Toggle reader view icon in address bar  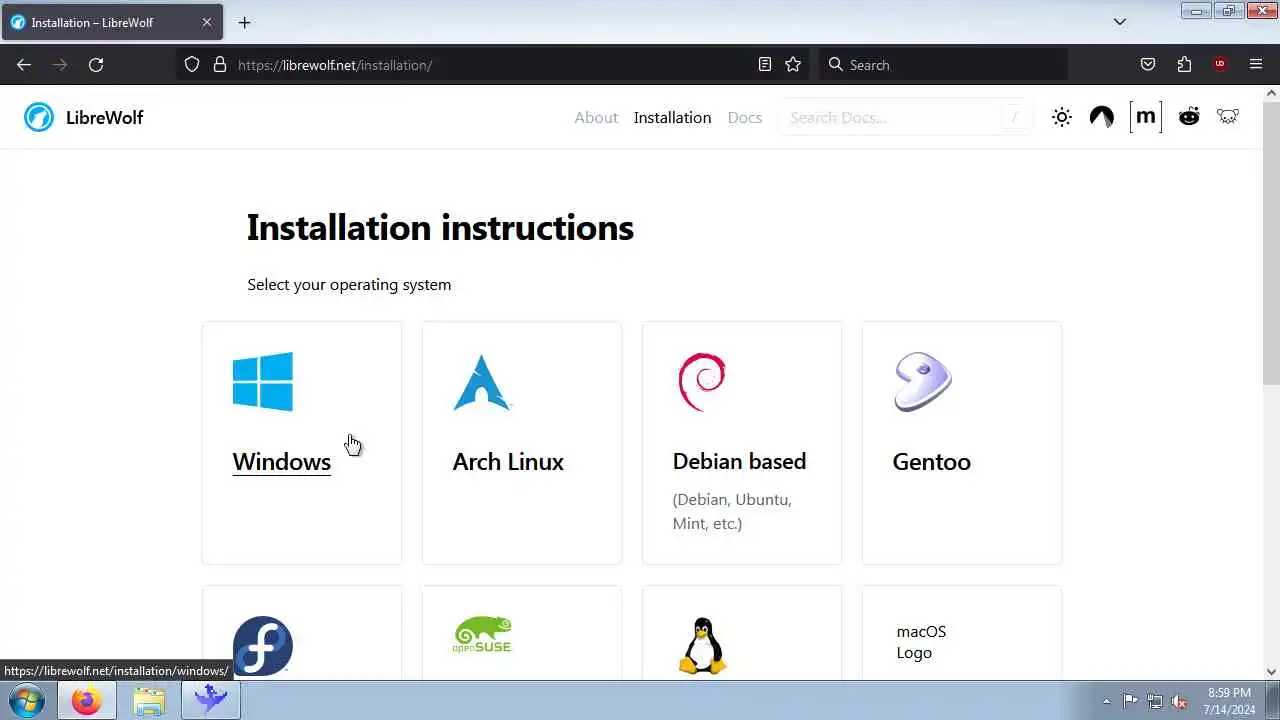click(765, 64)
